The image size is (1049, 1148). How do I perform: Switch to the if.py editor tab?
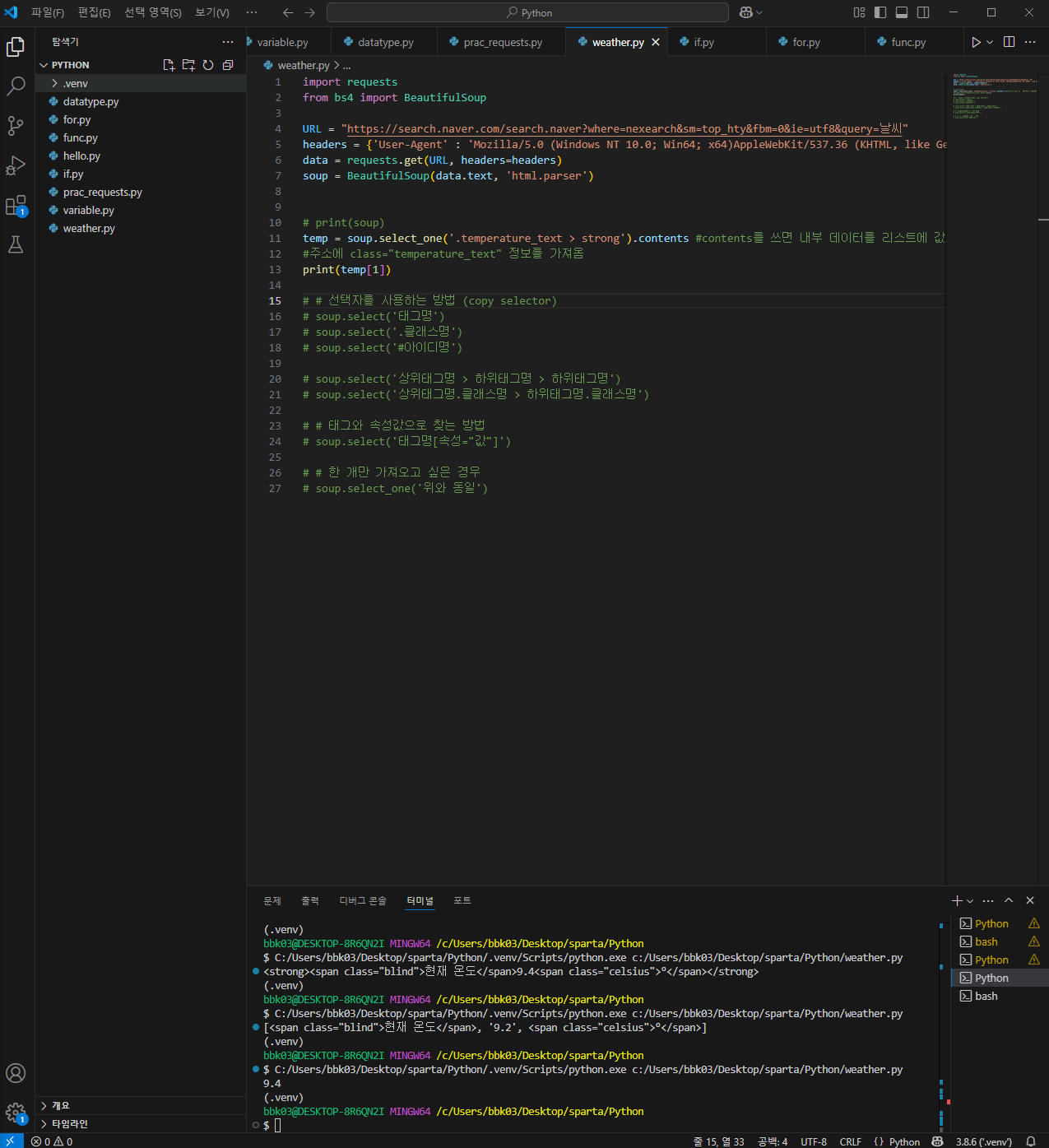(x=703, y=42)
